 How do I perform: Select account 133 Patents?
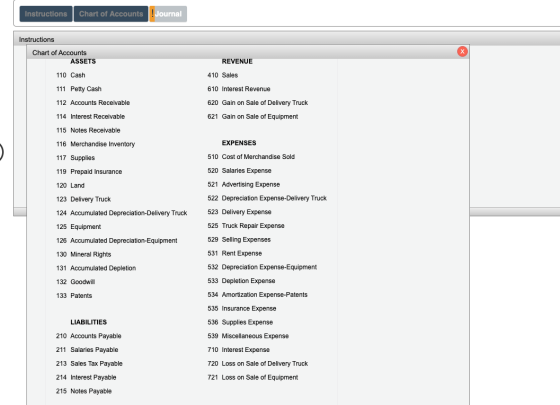click(x=74, y=296)
